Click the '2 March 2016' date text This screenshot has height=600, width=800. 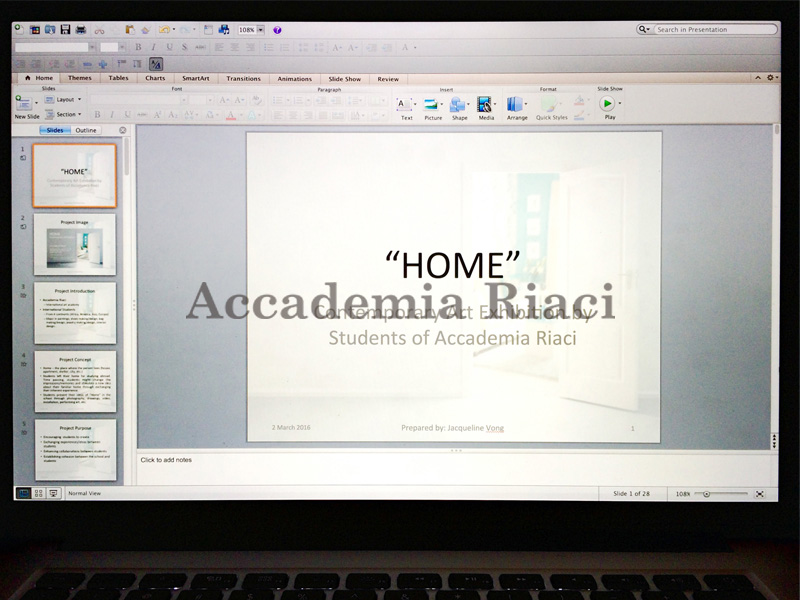point(291,428)
